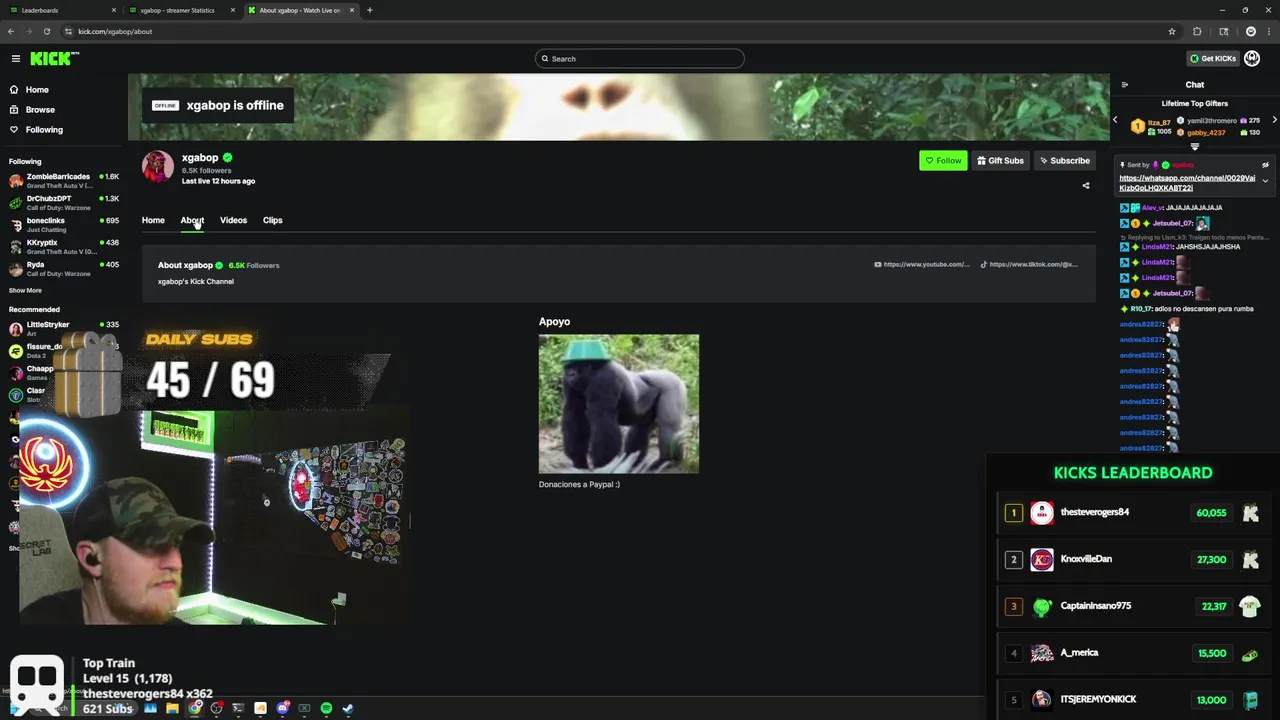This screenshot has width=1280, height=720.
Task: Open DrChubzDPT channel in Following
Action: click(x=64, y=203)
